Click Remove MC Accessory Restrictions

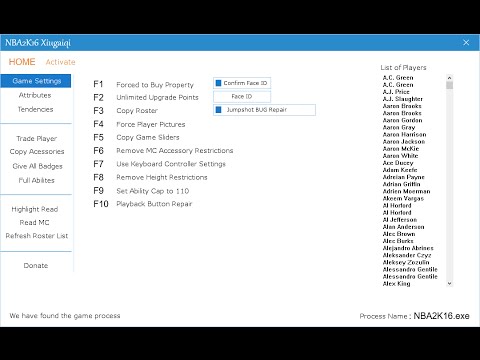(175, 151)
